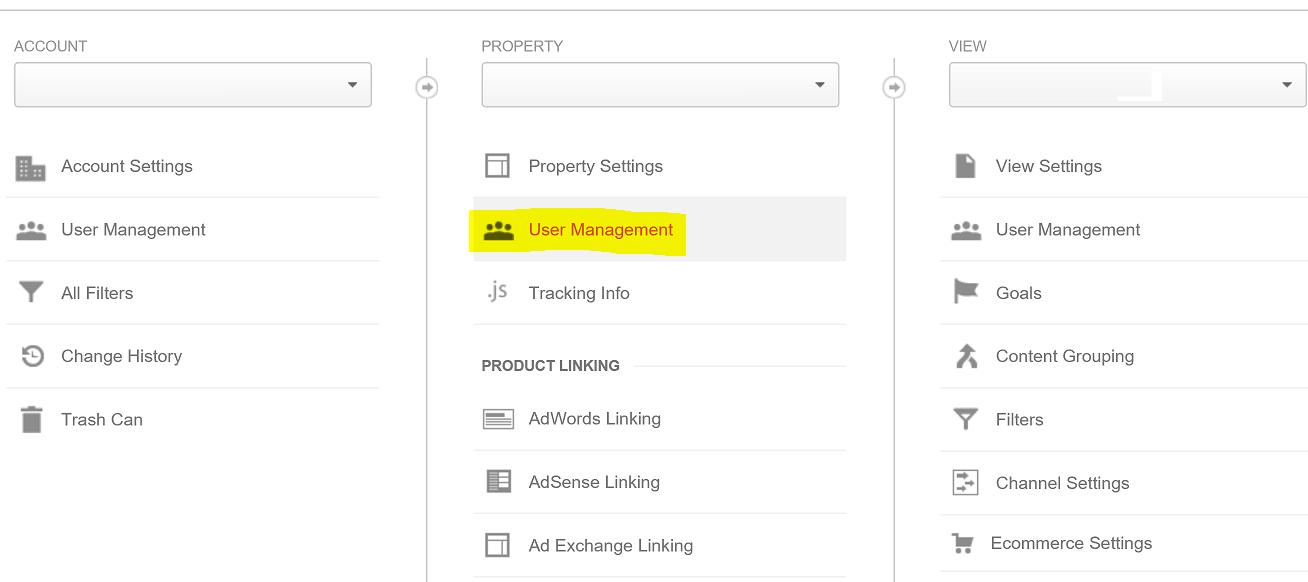This screenshot has height=582, width=1308.
Task: Go to AdWords Linking
Action: tap(594, 419)
